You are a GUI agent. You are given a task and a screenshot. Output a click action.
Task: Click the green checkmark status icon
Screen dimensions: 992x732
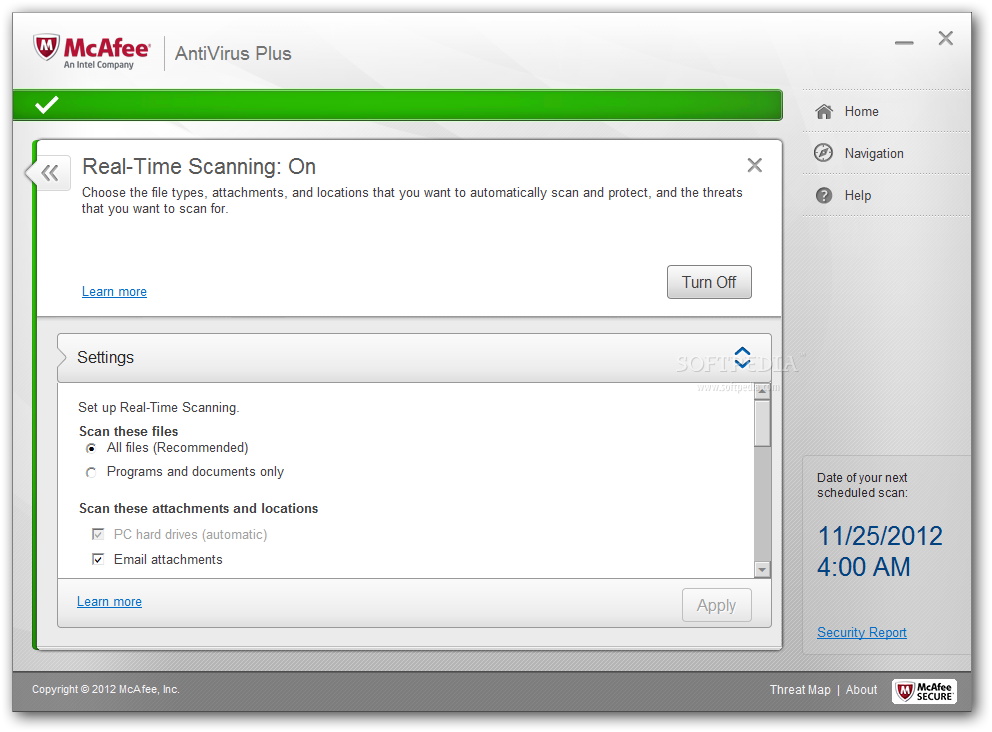(x=46, y=104)
